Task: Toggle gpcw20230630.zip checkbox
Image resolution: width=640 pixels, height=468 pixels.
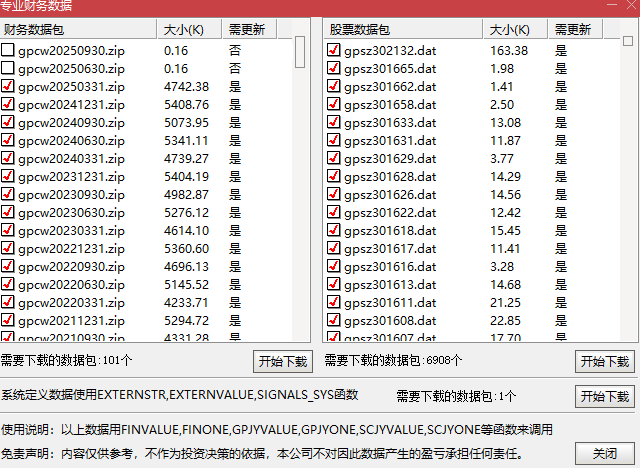Action: tap(8, 212)
